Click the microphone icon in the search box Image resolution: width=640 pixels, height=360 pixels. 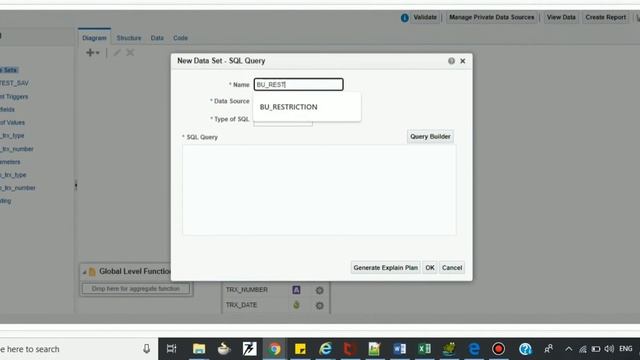[146, 349]
